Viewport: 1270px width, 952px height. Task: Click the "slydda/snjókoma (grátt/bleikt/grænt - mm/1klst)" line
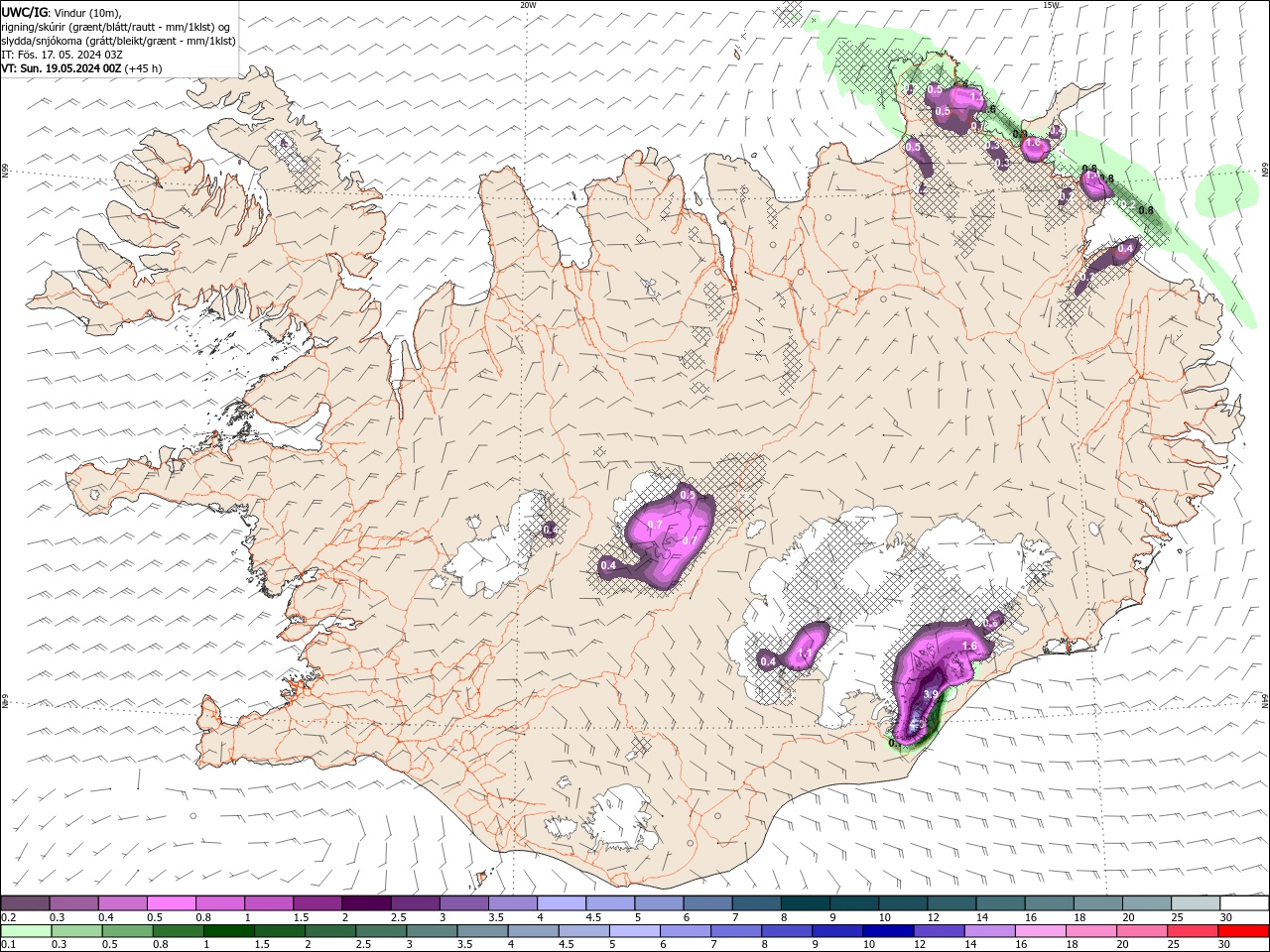point(119,41)
